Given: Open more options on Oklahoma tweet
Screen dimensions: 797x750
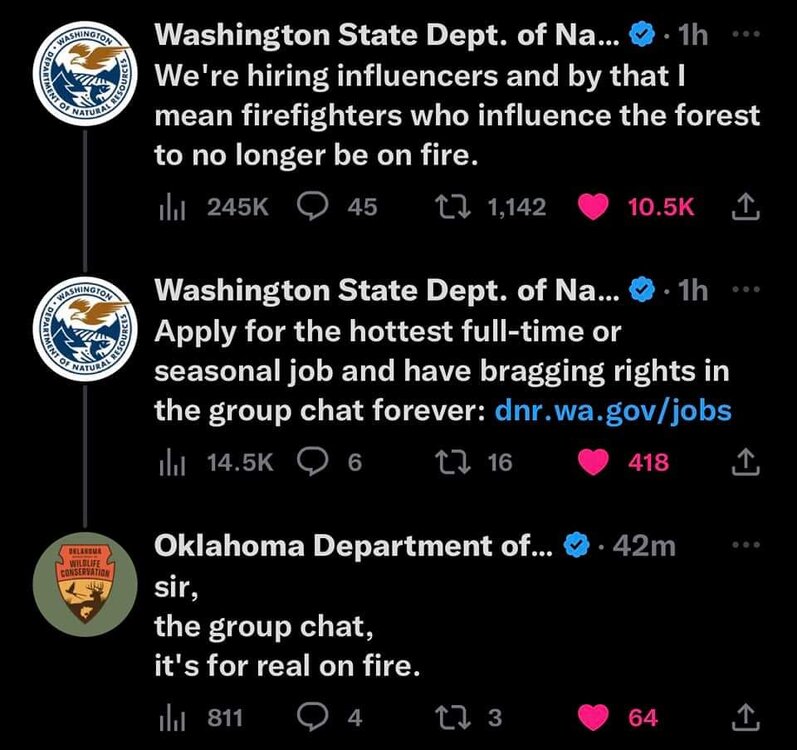Looking at the screenshot, I should tap(747, 546).
